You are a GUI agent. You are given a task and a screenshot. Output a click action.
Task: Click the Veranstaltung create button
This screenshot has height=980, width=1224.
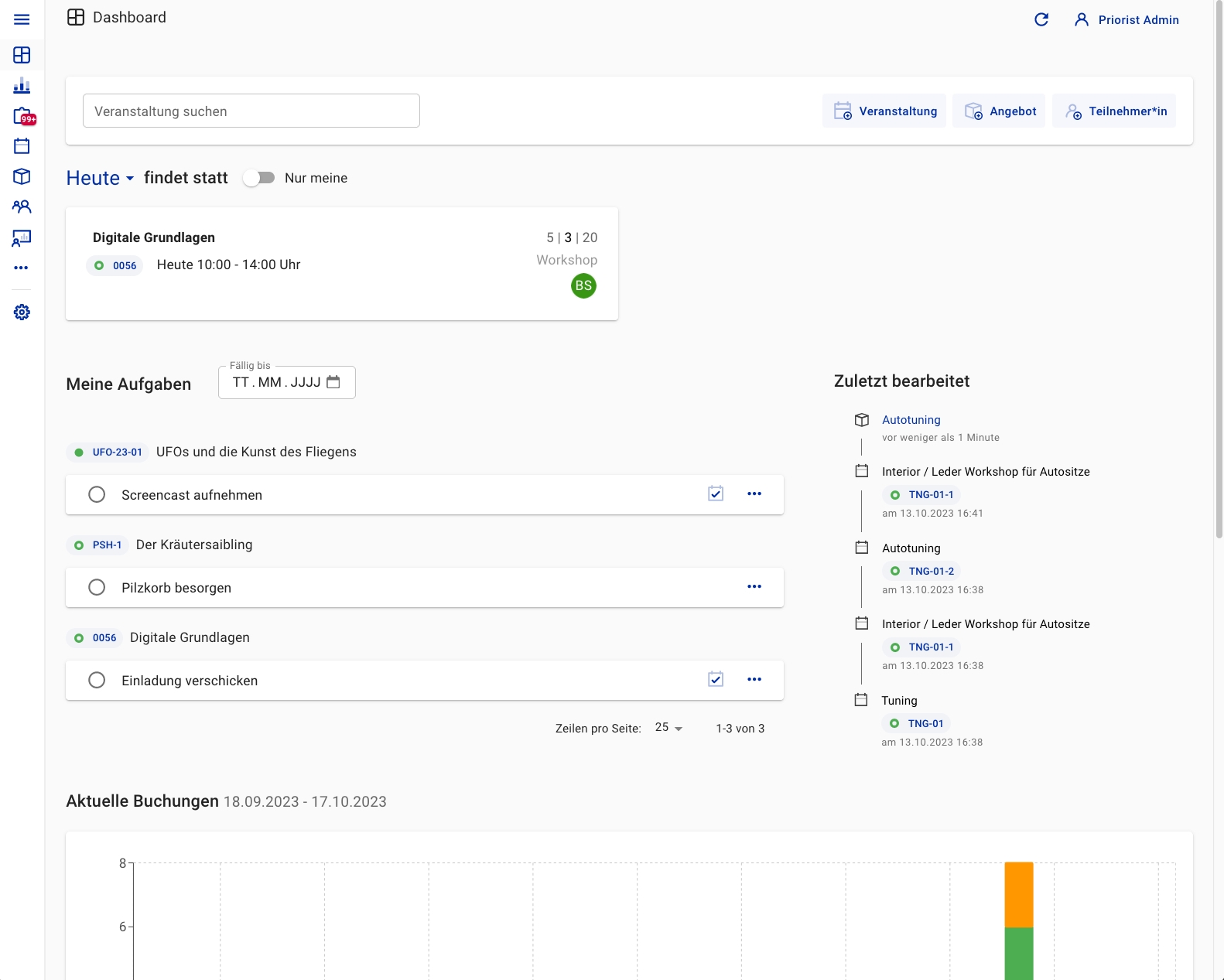pyautogui.click(x=884, y=111)
